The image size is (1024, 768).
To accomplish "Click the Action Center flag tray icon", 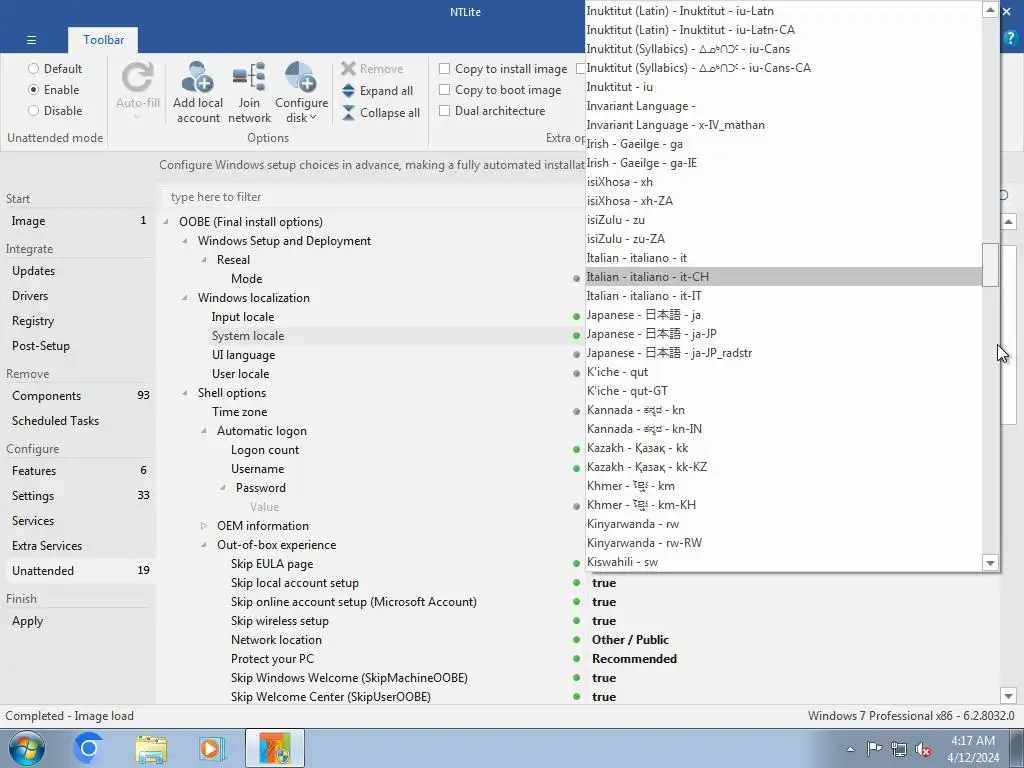I will pos(874,748).
